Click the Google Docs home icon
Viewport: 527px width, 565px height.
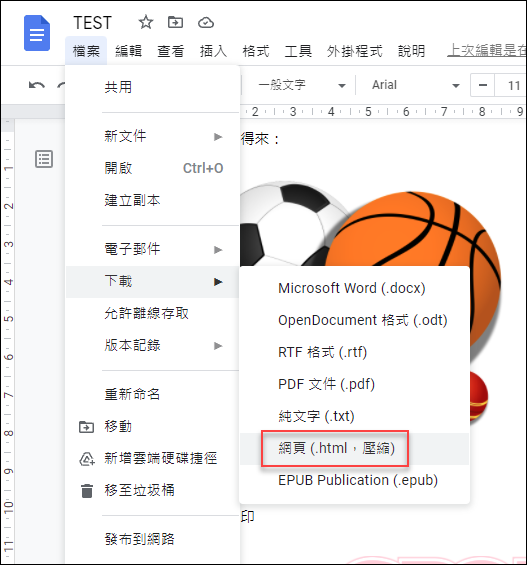click(37, 33)
